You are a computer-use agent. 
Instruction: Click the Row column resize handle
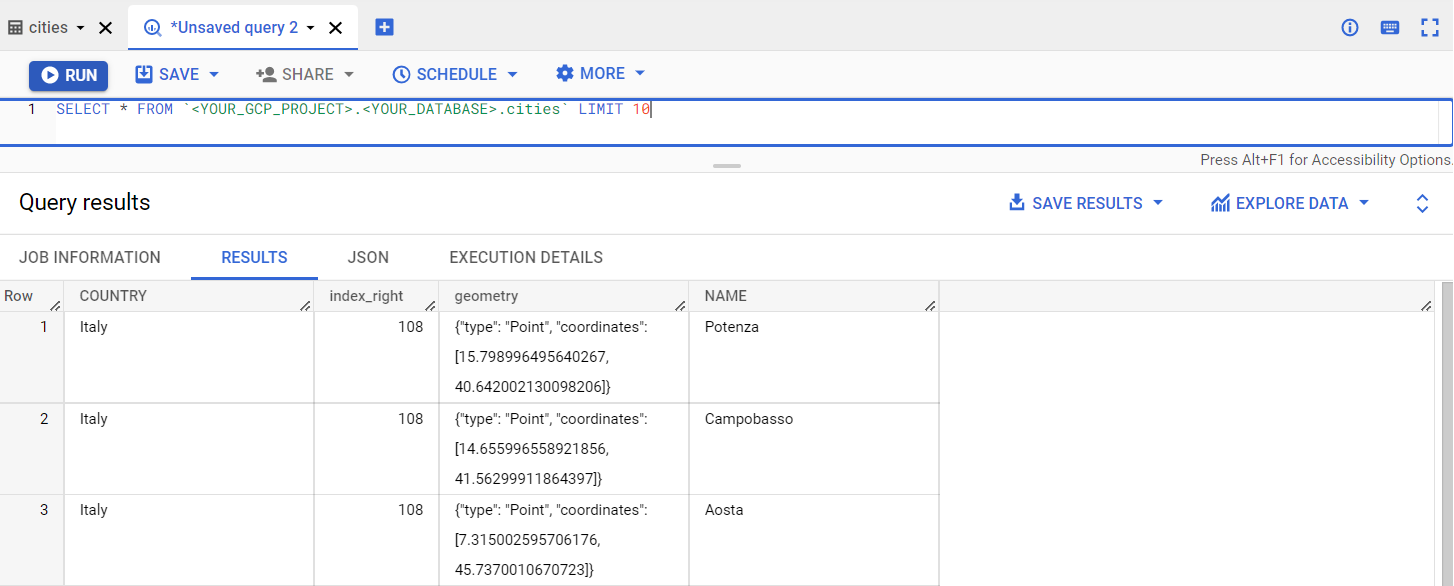point(56,306)
